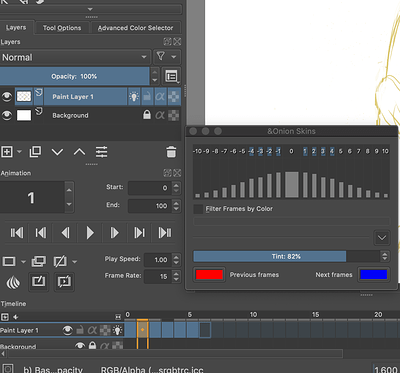Open the Tool Options tab
400x373 pixels.
tap(62, 28)
